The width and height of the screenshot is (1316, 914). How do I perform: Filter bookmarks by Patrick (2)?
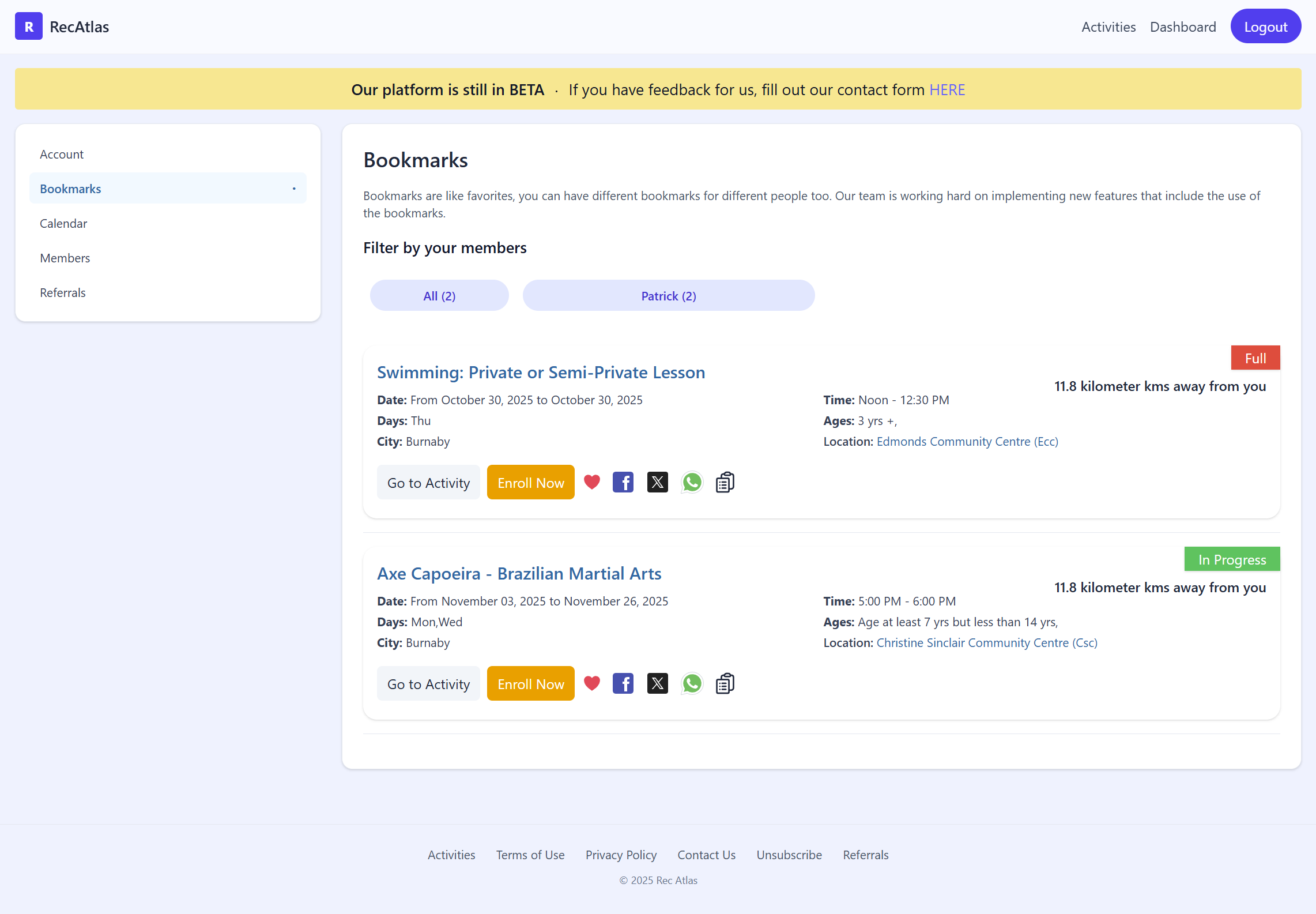(x=668, y=296)
